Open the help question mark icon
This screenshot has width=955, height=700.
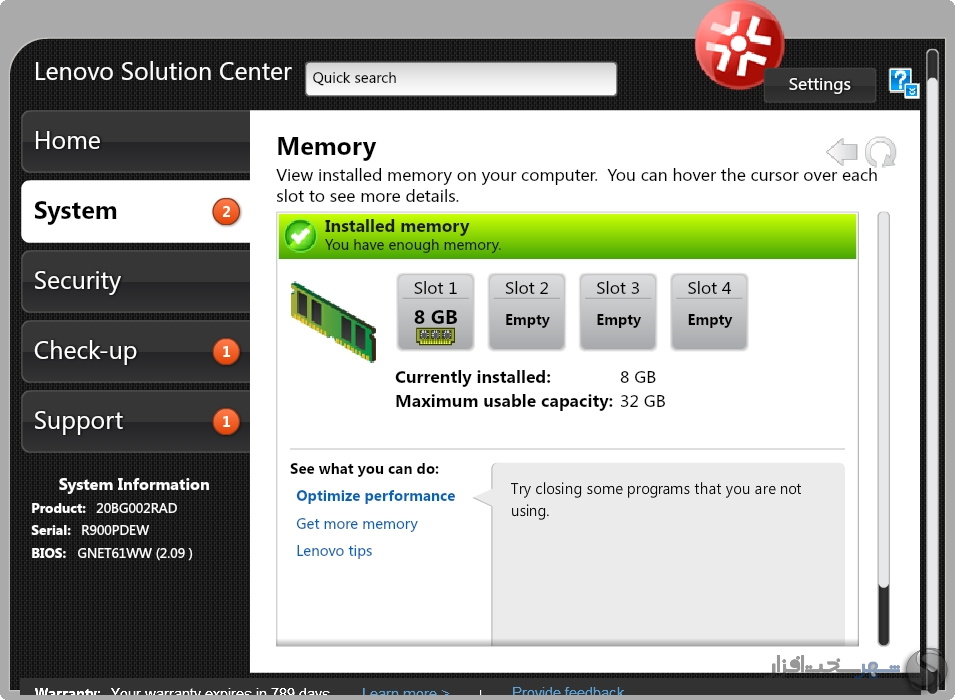click(x=903, y=82)
